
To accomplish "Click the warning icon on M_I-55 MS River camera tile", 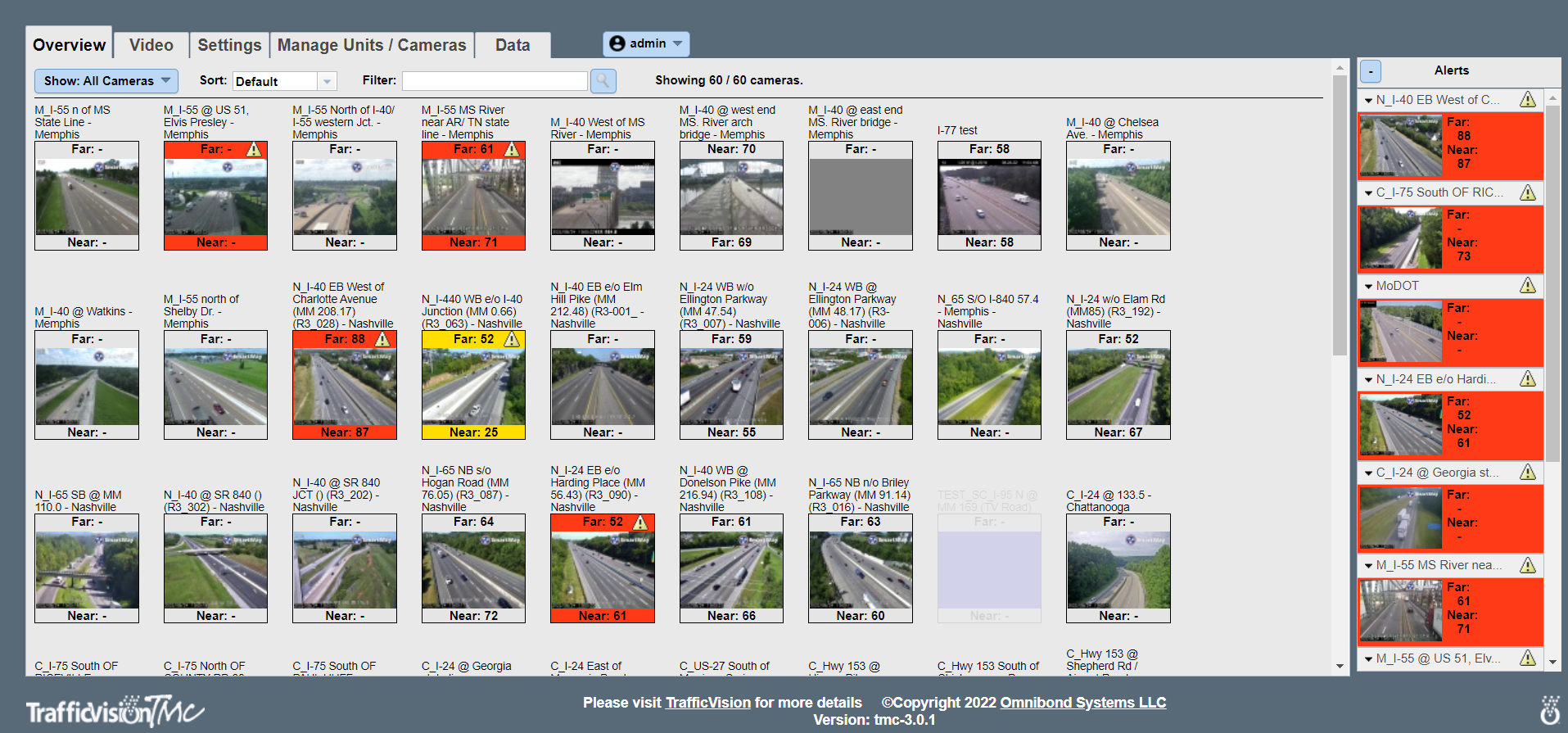I will click(512, 150).
